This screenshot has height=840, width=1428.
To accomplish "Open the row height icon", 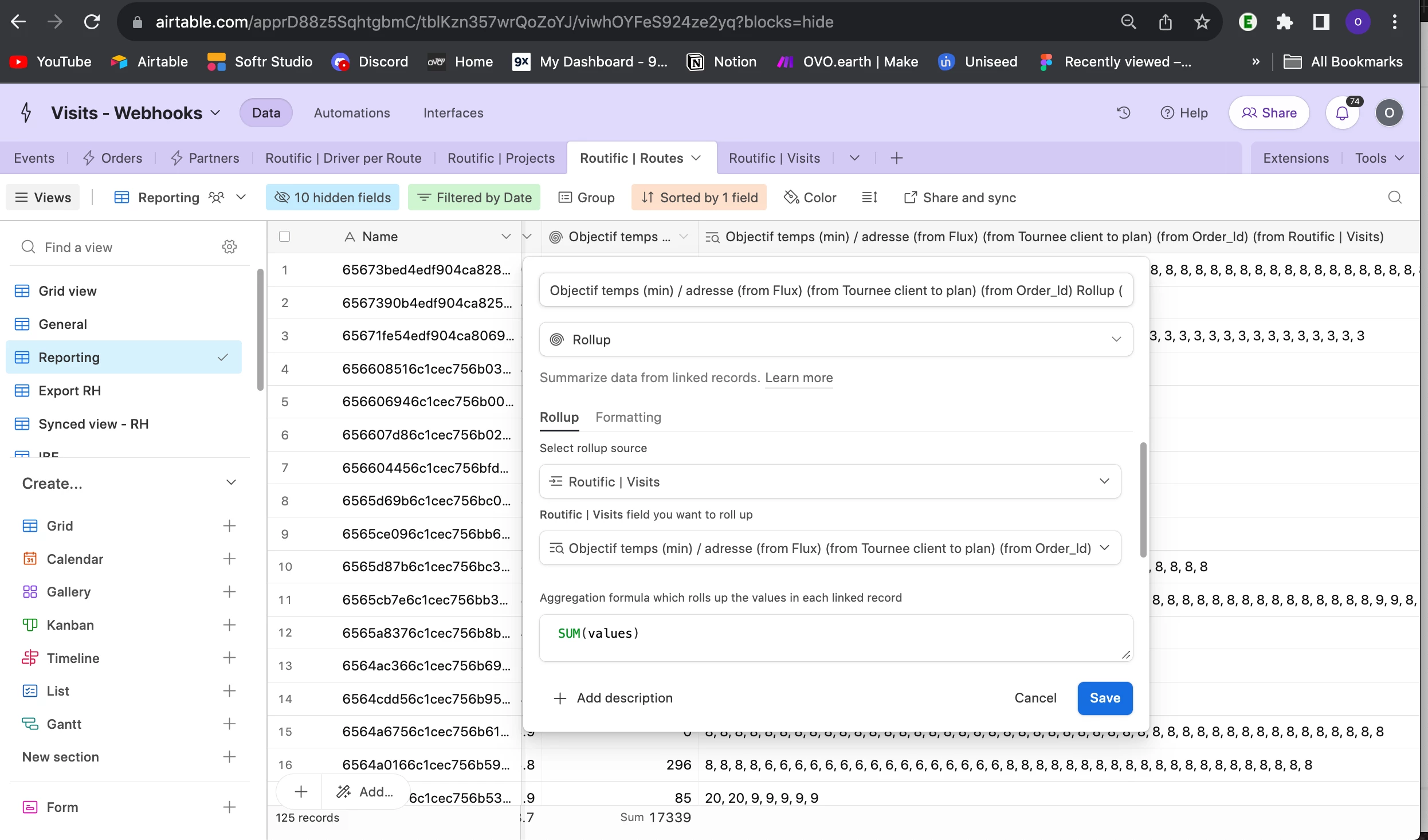I will tap(869, 198).
